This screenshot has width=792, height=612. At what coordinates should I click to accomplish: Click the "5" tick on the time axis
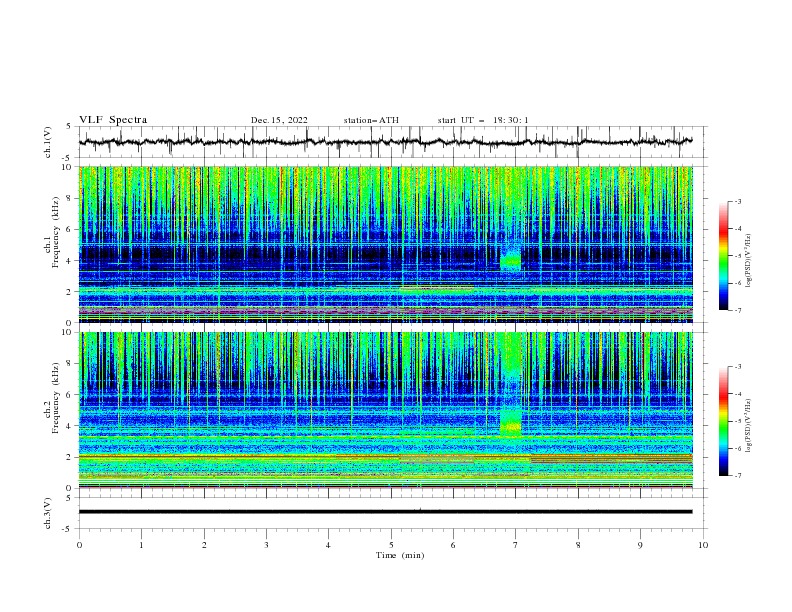[391, 545]
